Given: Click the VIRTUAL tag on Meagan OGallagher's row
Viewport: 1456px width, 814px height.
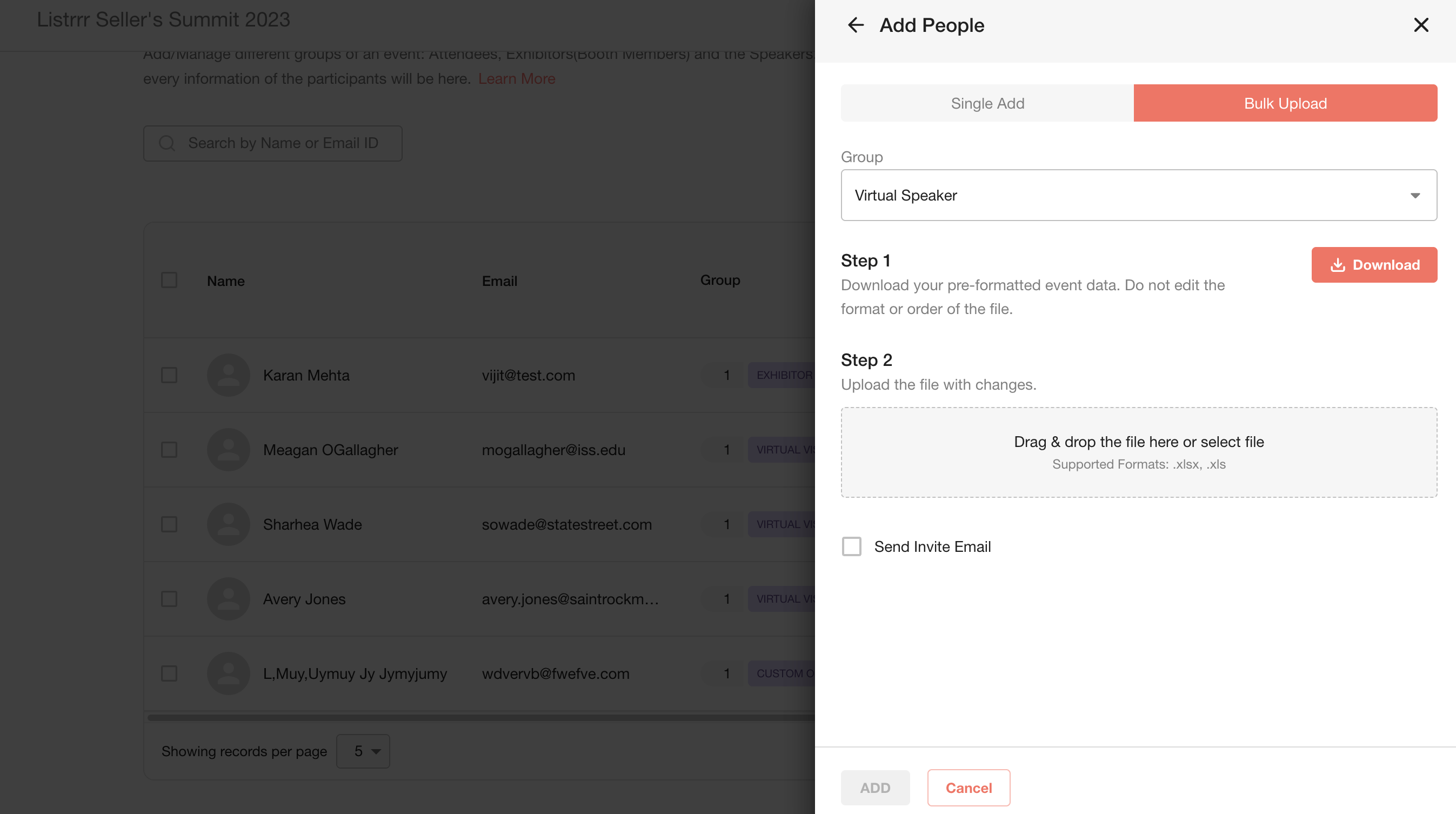Looking at the screenshot, I should (782, 449).
